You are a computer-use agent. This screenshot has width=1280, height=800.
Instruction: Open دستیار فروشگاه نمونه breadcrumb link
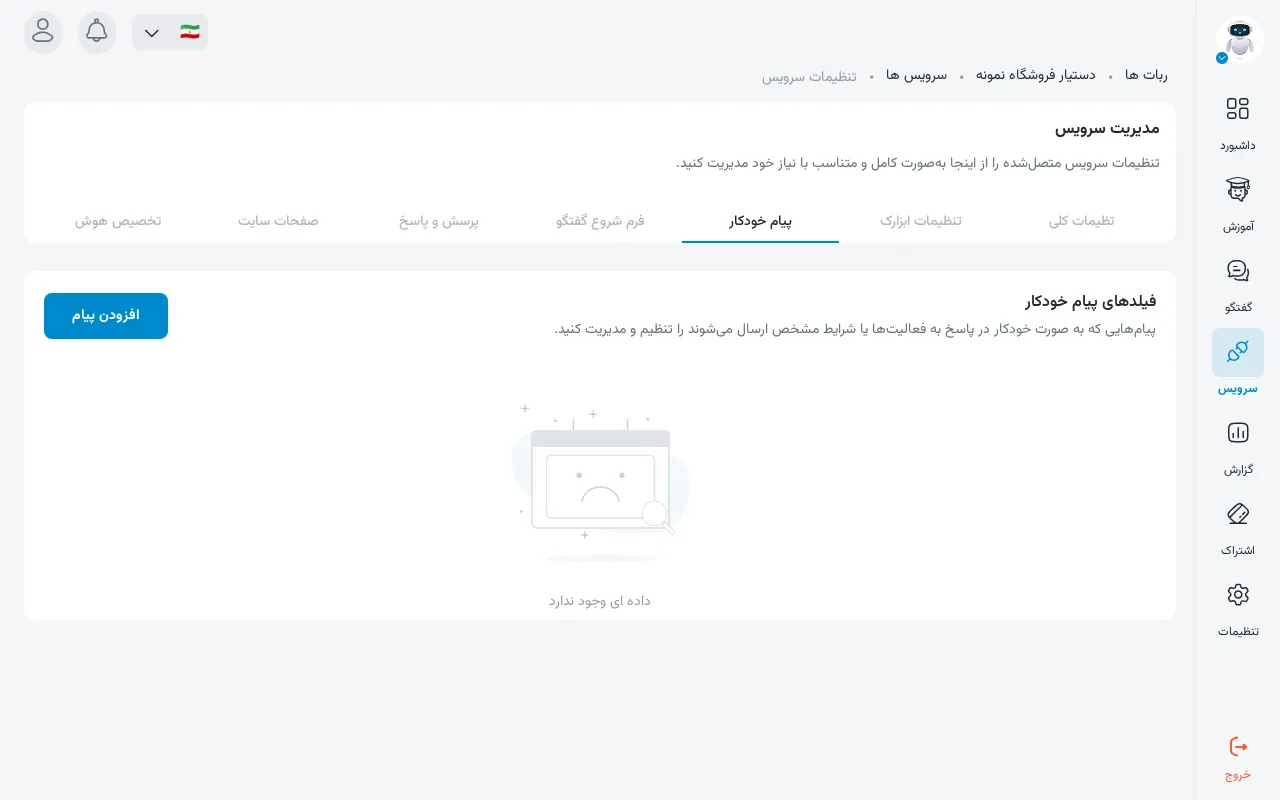(x=1036, y=75)
